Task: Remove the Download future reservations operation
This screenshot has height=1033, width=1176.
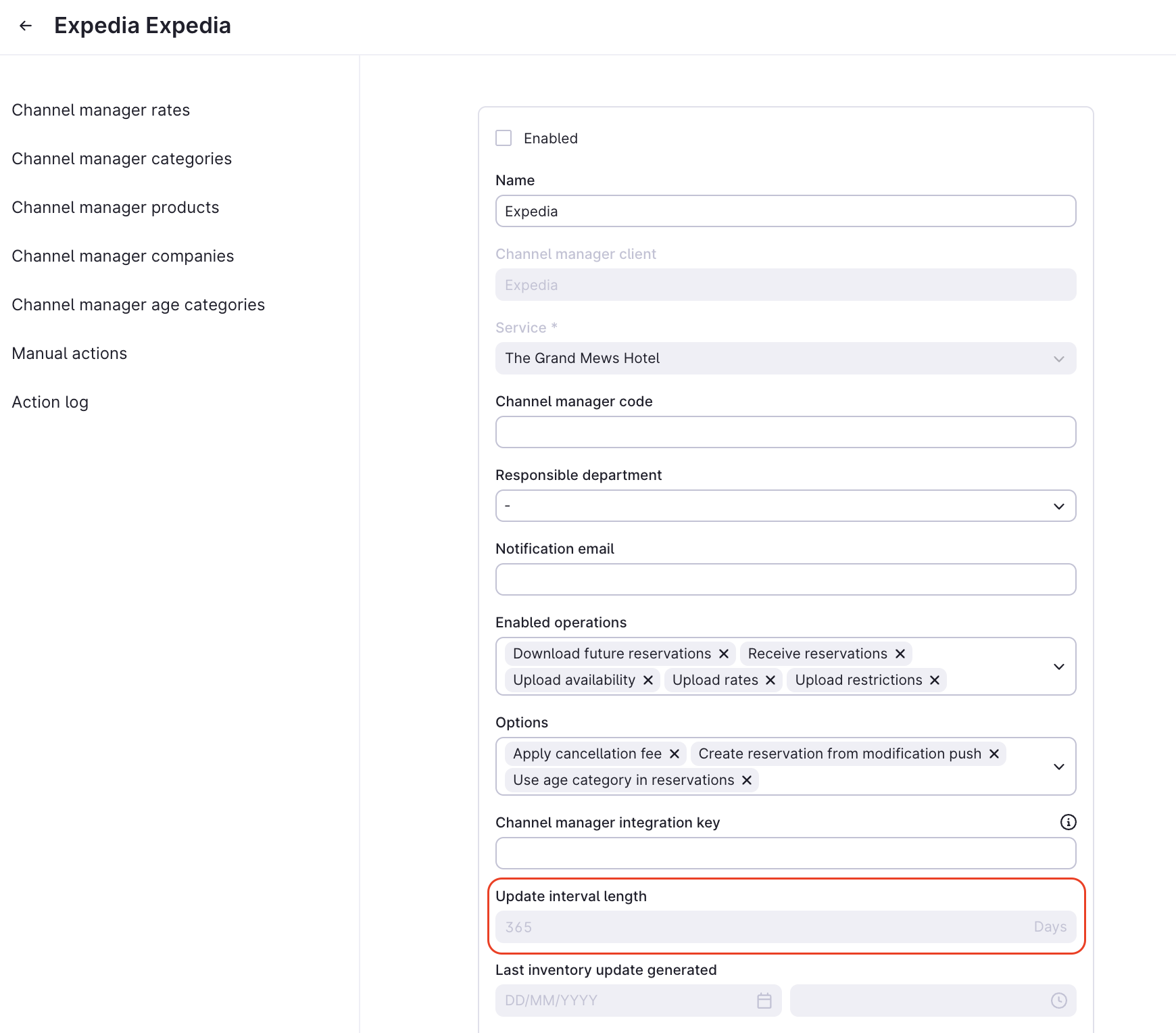Action: point(725,653)
